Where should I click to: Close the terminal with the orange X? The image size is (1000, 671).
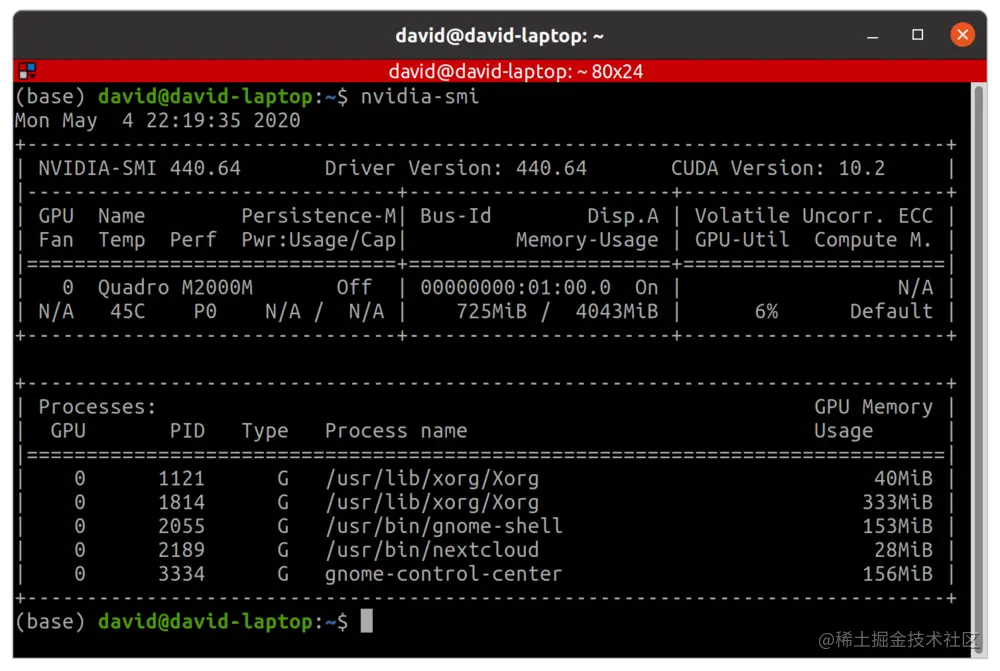pyautogui.click(x=962, y=34)
